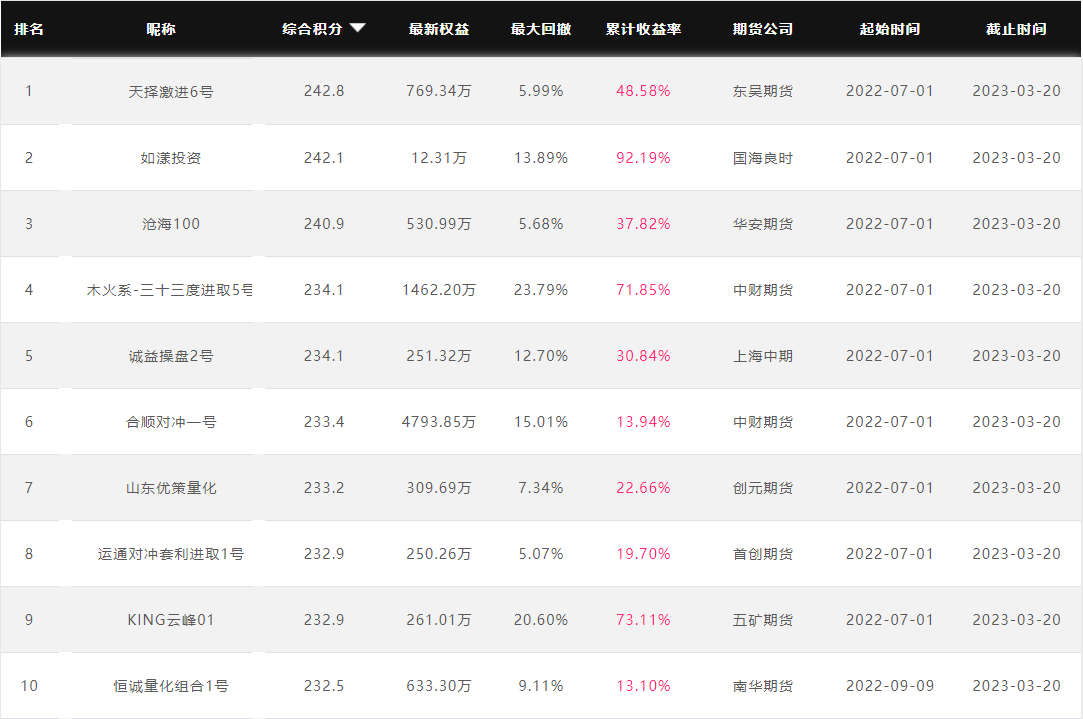Select the score 242.1 cell
Viewport: 1083px width, 719px height.
(x=324, y=157)
